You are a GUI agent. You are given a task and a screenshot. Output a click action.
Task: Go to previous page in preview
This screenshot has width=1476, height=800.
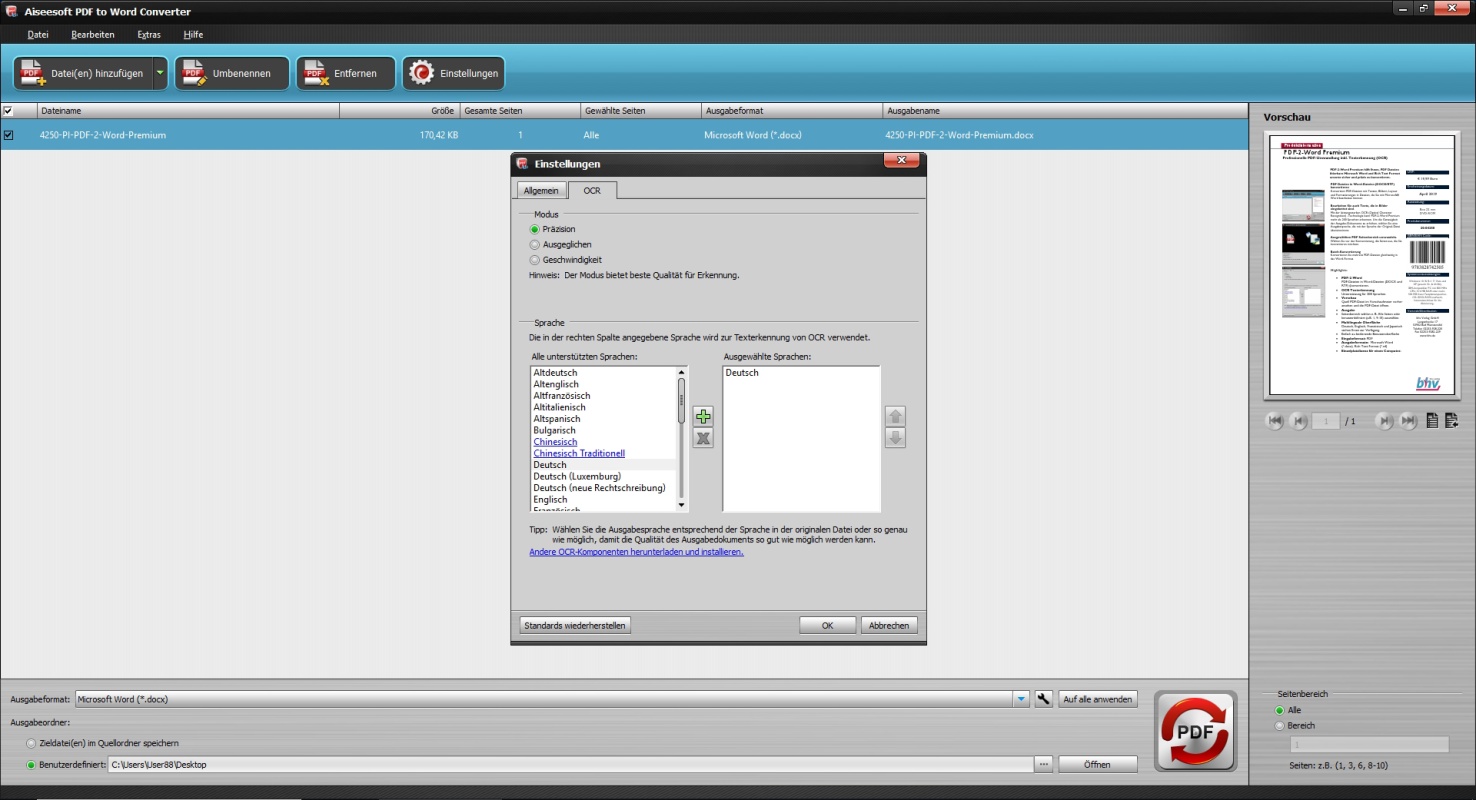pyautogui.click(x=1298, y=421)
